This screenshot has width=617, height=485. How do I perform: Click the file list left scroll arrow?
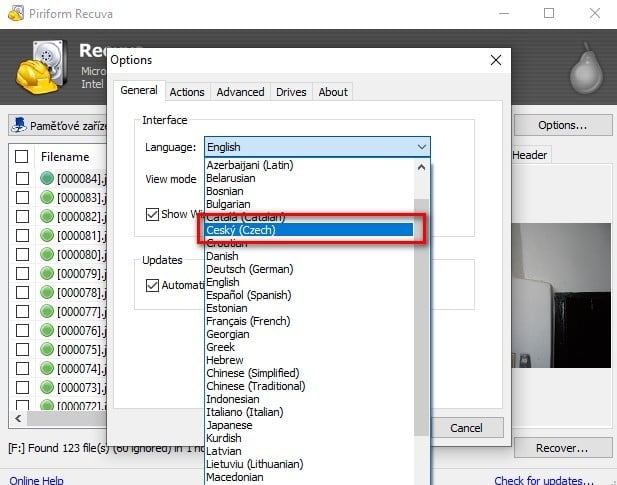[x=18, y=418]
